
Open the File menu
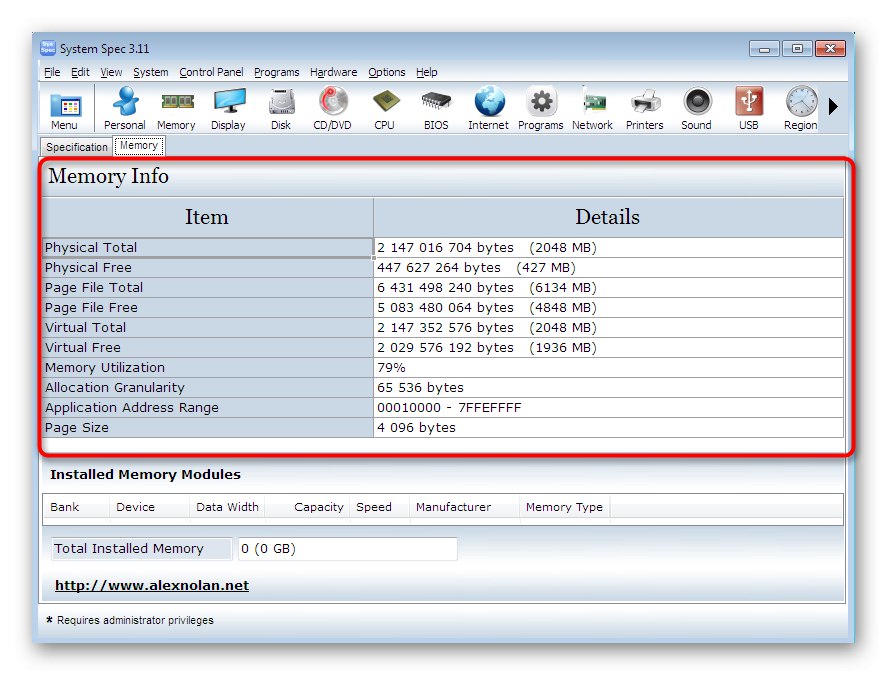[x=52, y=72]
